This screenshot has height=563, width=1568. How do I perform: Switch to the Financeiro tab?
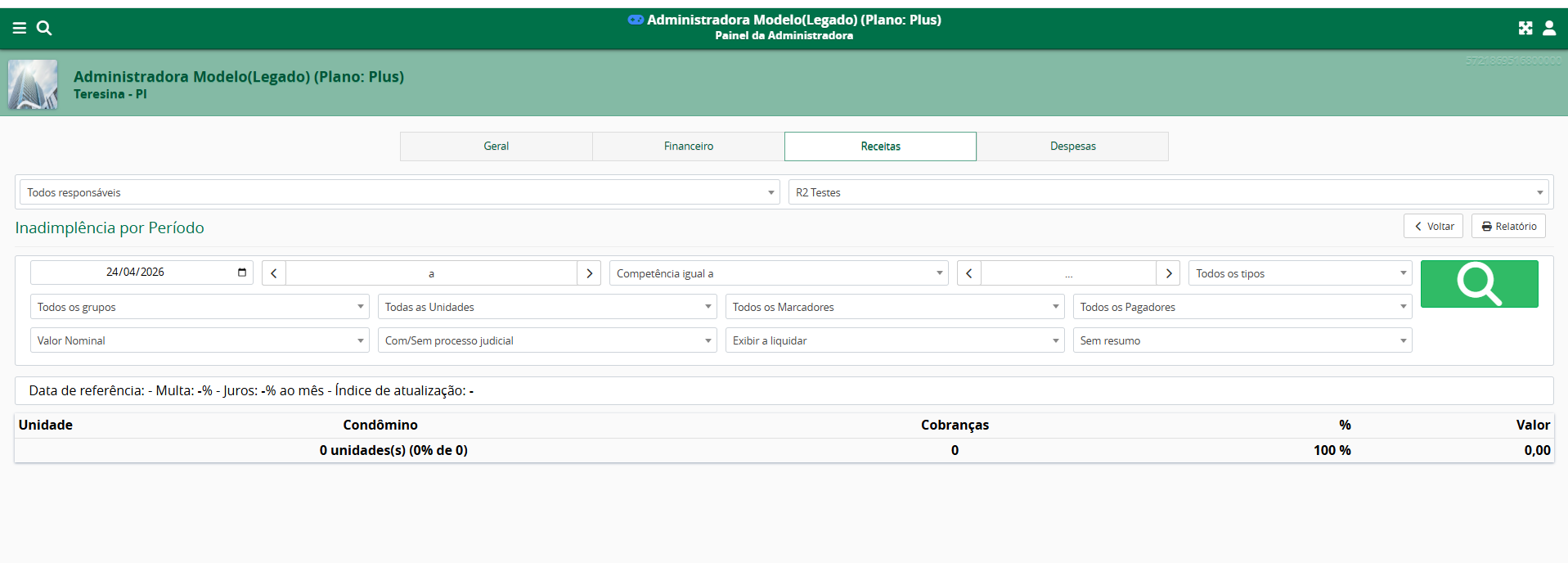[x=688, y=146]
